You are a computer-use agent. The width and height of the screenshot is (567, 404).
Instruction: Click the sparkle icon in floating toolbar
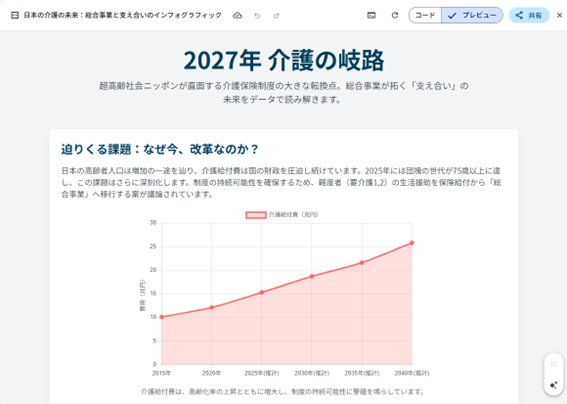tap(554, 385)
